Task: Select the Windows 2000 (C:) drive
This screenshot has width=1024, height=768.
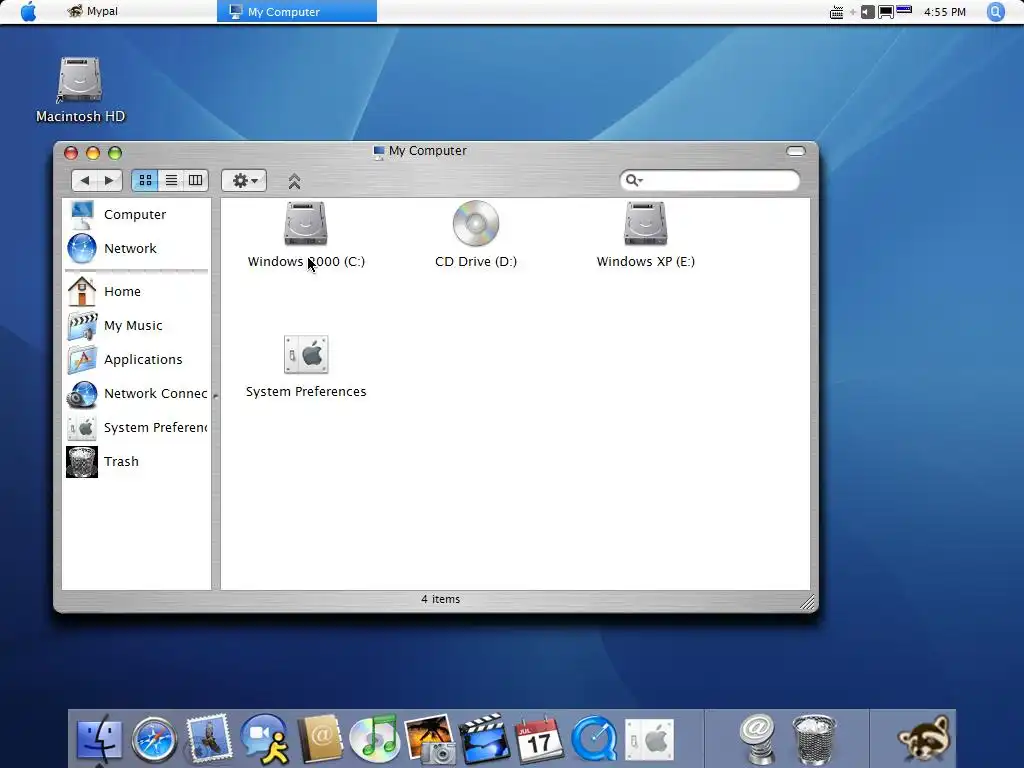Action: tap(306, 234)
